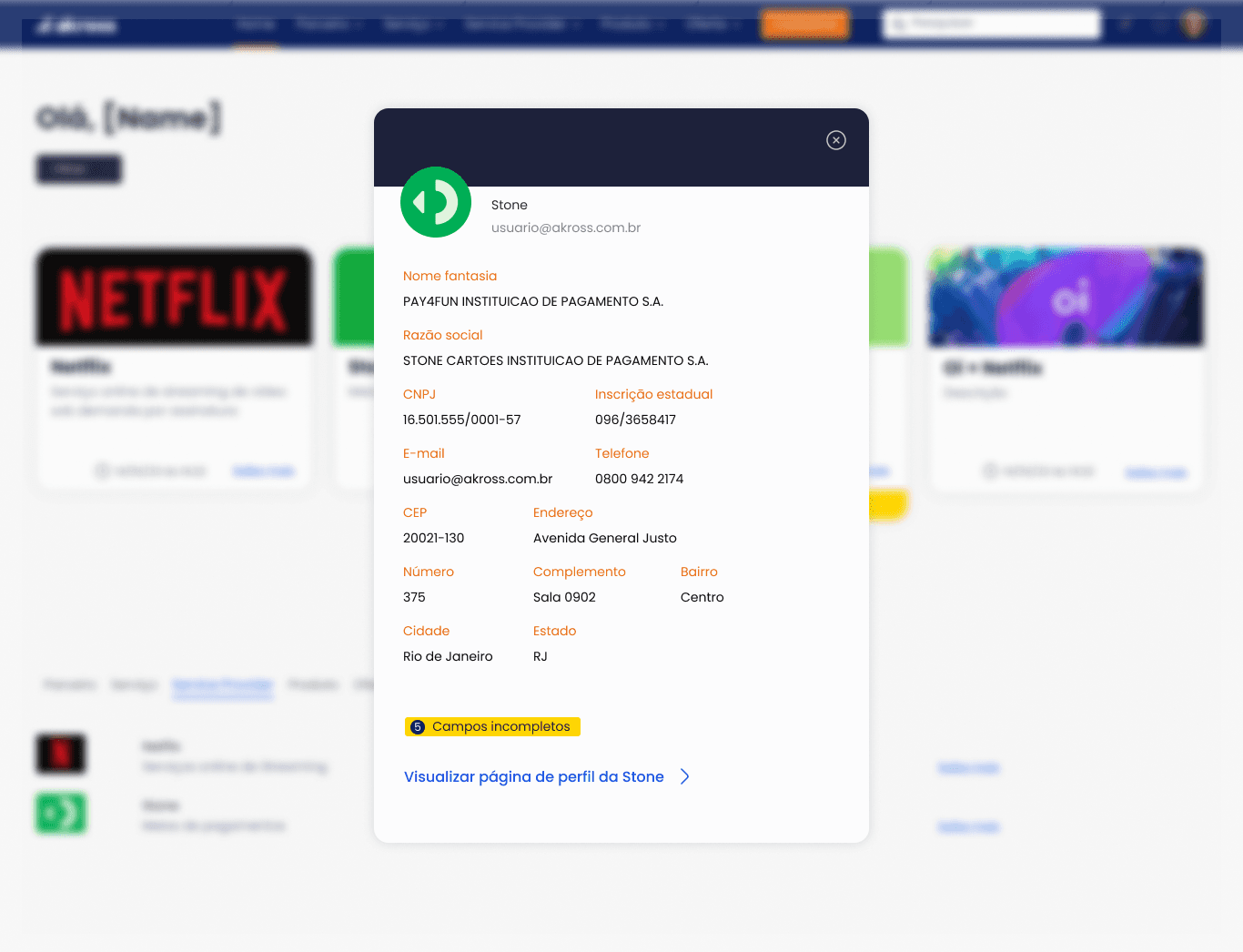Screen dimensions: 1243x952
Task: Close the Stone profile dialog
Action: coord(835,140)
